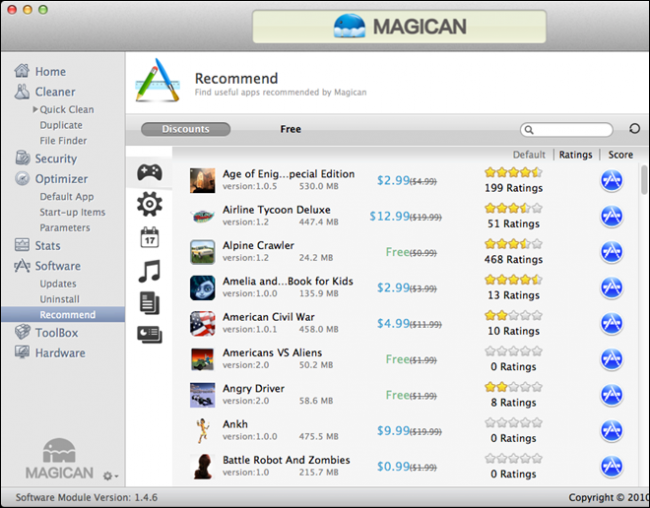Screen dimensions: 650x508
Task: Click the Amelia Book for Kids thumbnail
Action: tap(202, 287)
